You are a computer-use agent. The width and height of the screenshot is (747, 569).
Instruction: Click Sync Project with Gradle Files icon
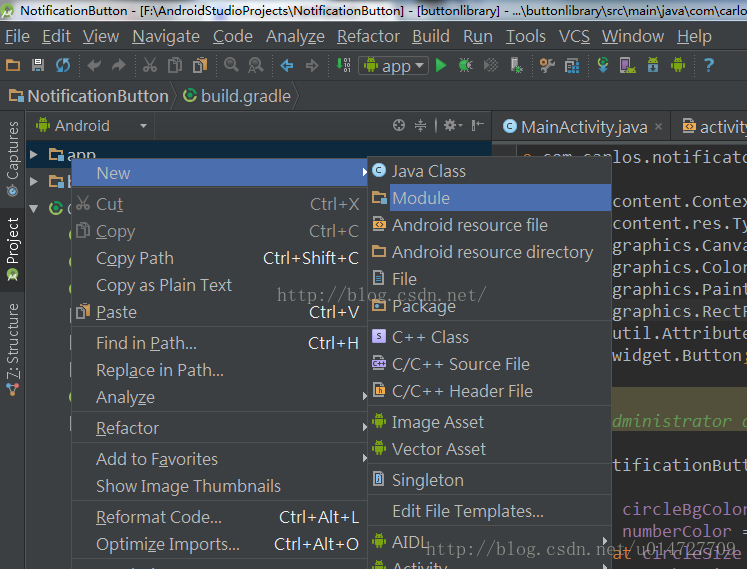tap(603, 65)
